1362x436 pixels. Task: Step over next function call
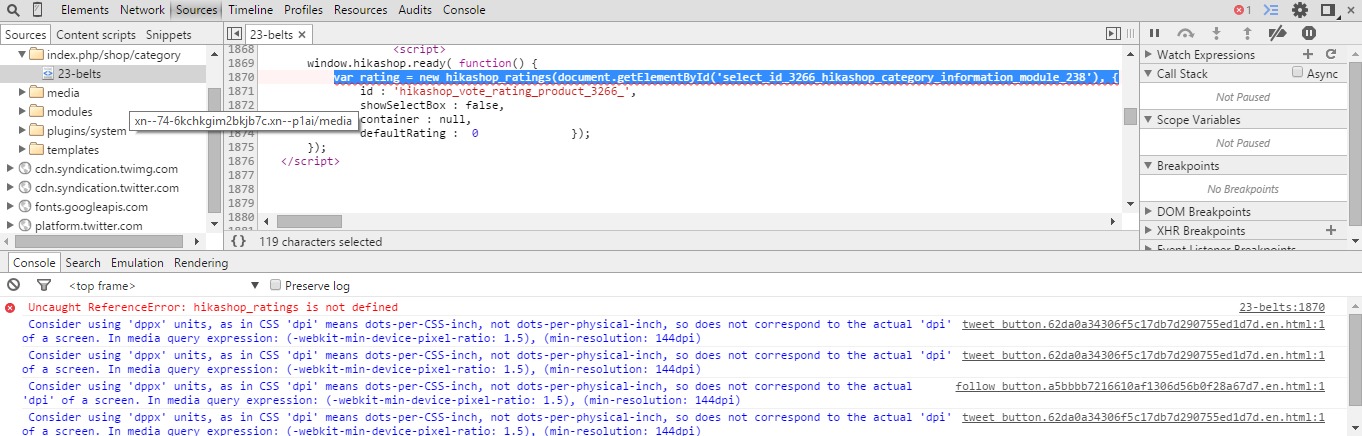(1186, 33)
